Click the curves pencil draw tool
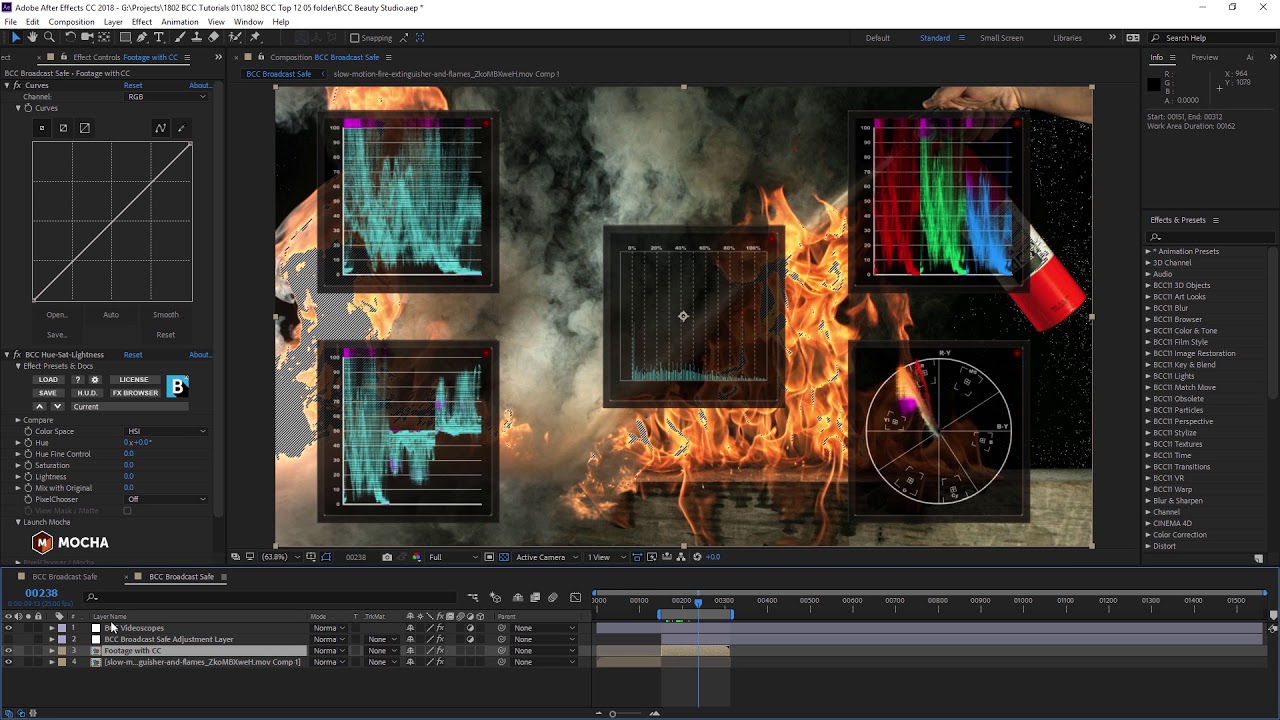 click(181, 128)
